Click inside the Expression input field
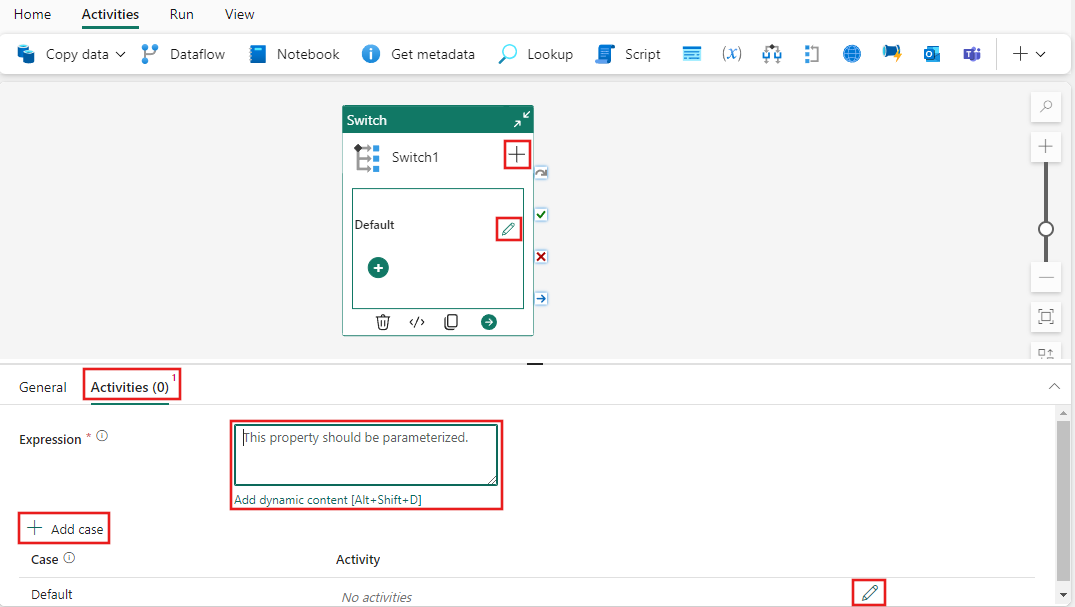 tap(366, 455)
